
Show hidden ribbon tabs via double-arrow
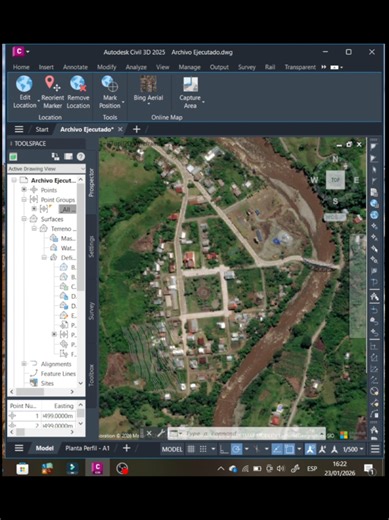click(x=324, y=67)
